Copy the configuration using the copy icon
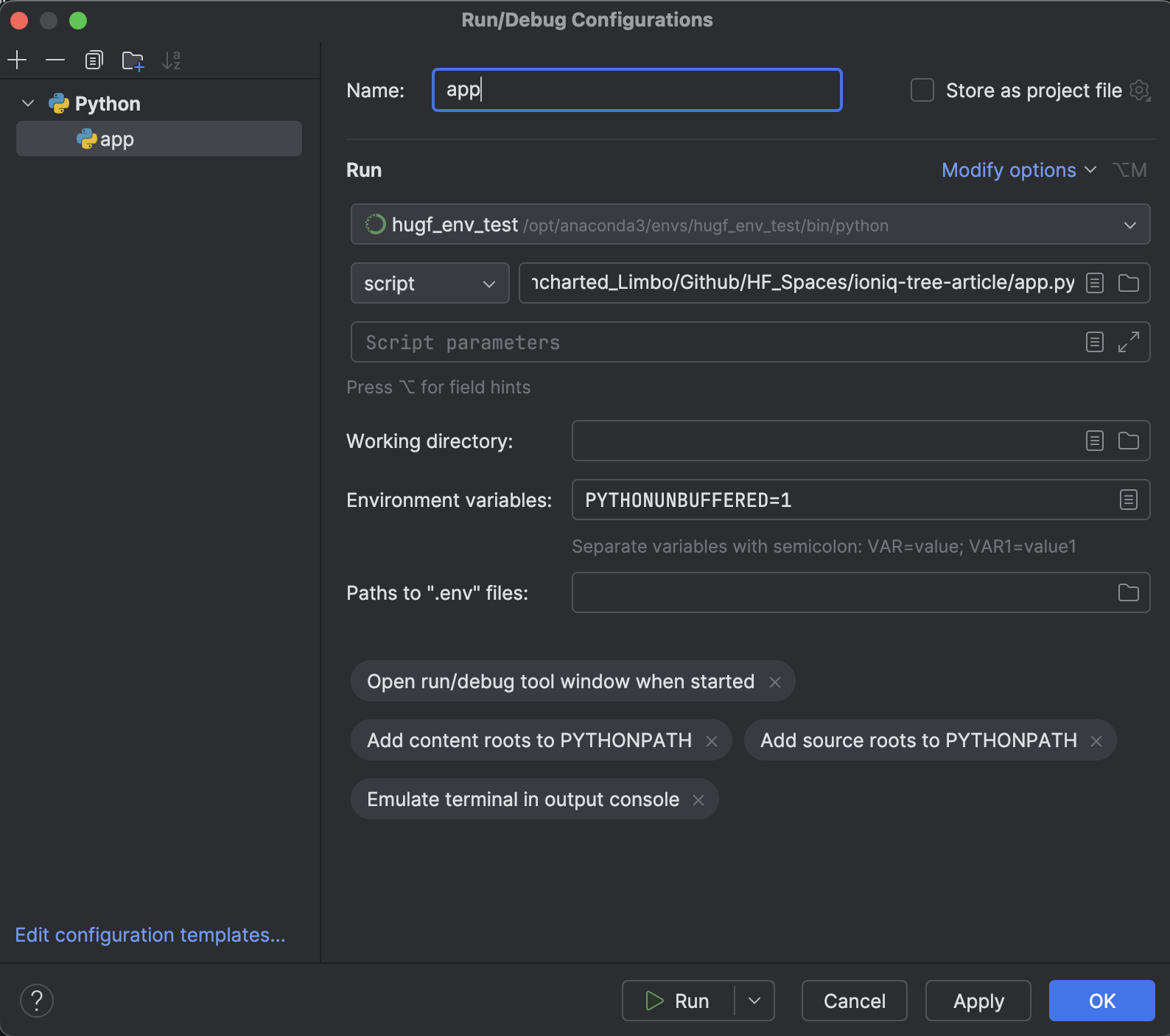Screen dimensions: 1170x1036 [94, 60]
